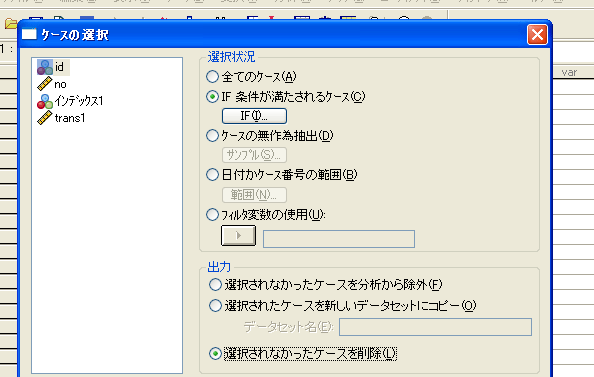Click the データセット名 text field
This screenshot has height=377, width=594.
pos(435,327)
